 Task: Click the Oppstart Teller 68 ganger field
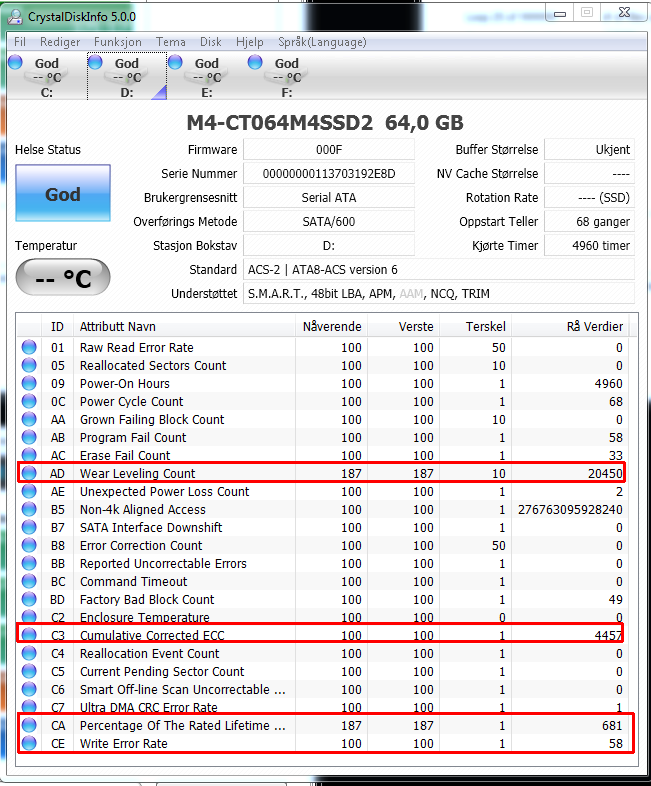(x=589, y=222)
